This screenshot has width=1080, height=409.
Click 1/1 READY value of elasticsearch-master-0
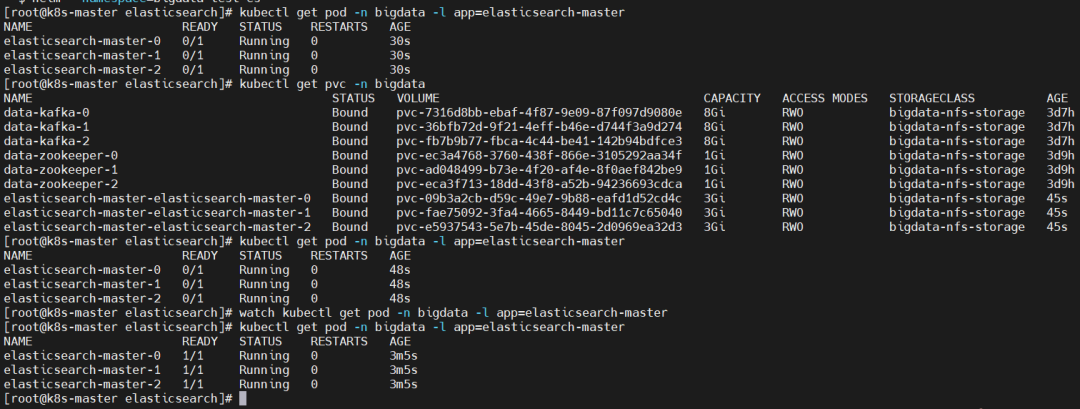196,356
